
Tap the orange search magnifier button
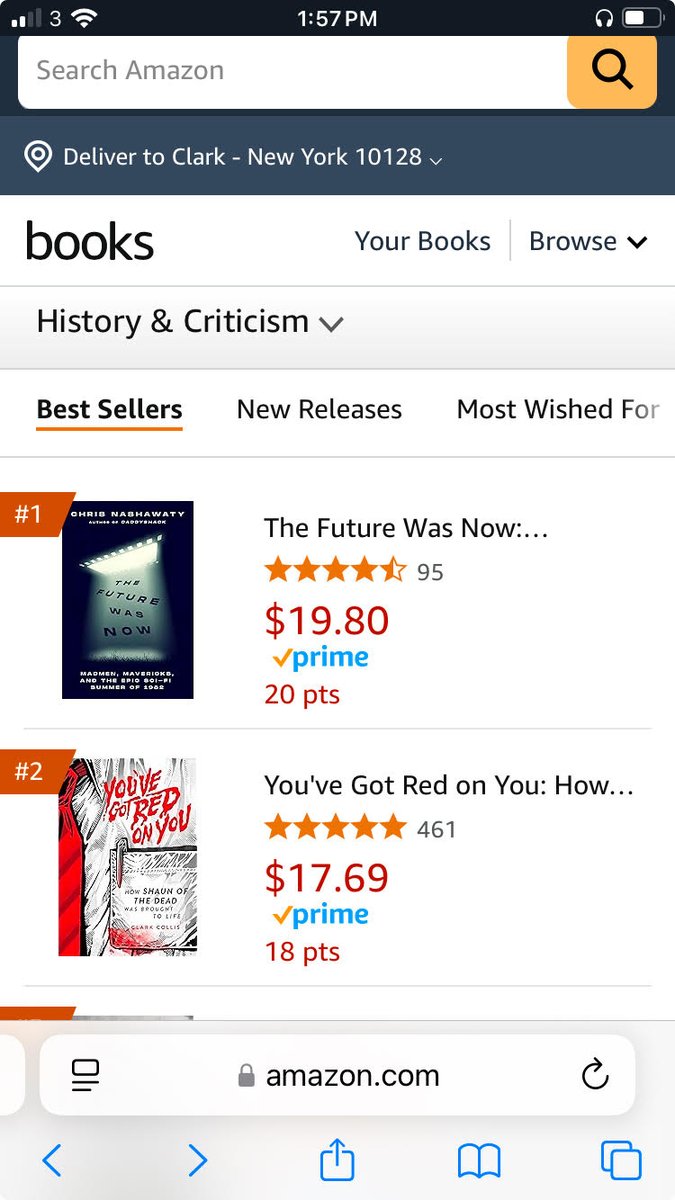click(611, 70)
